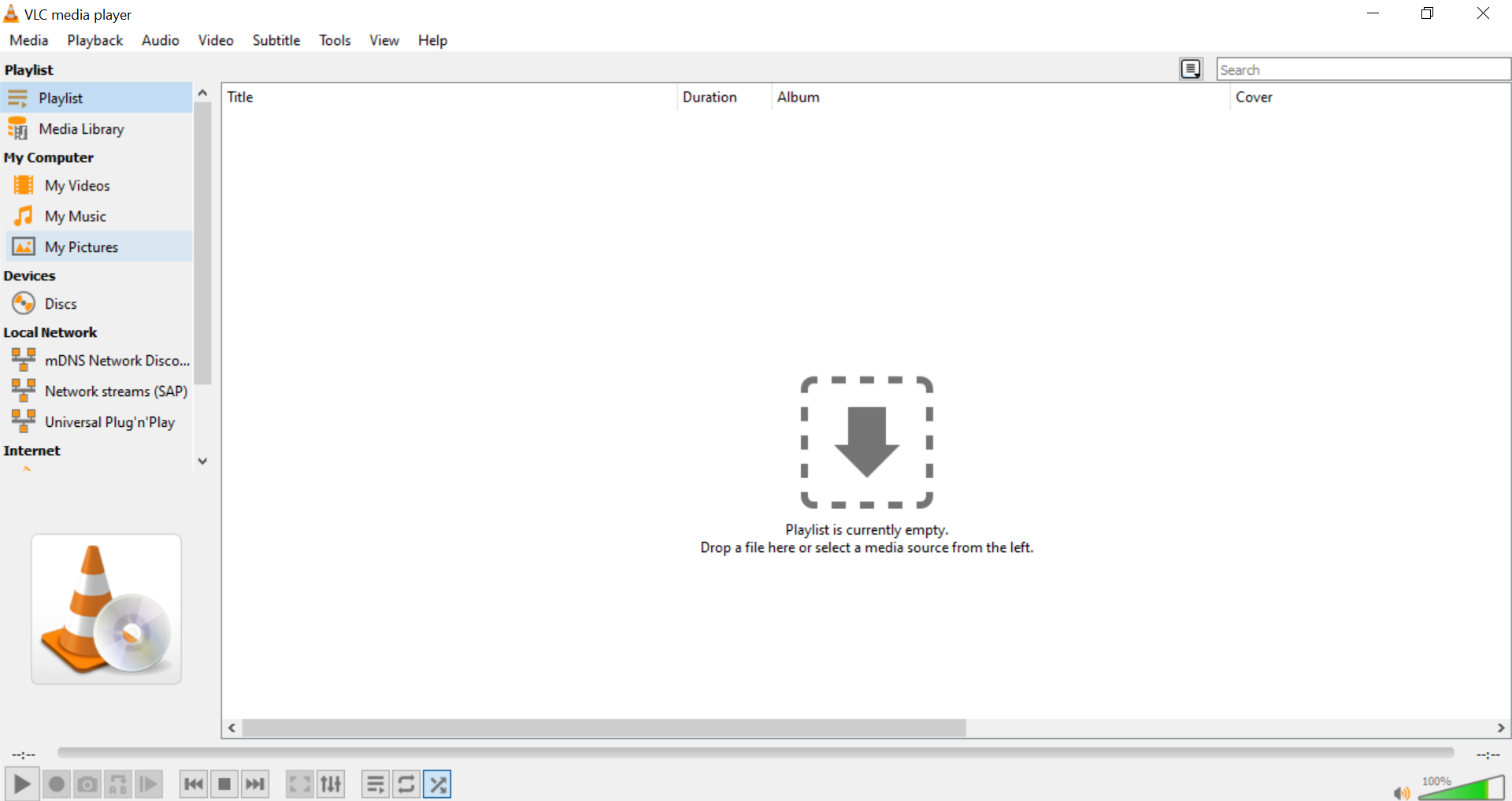Stop playback with the stop button
Screen dimensions: 1512x801
point(224,784)
